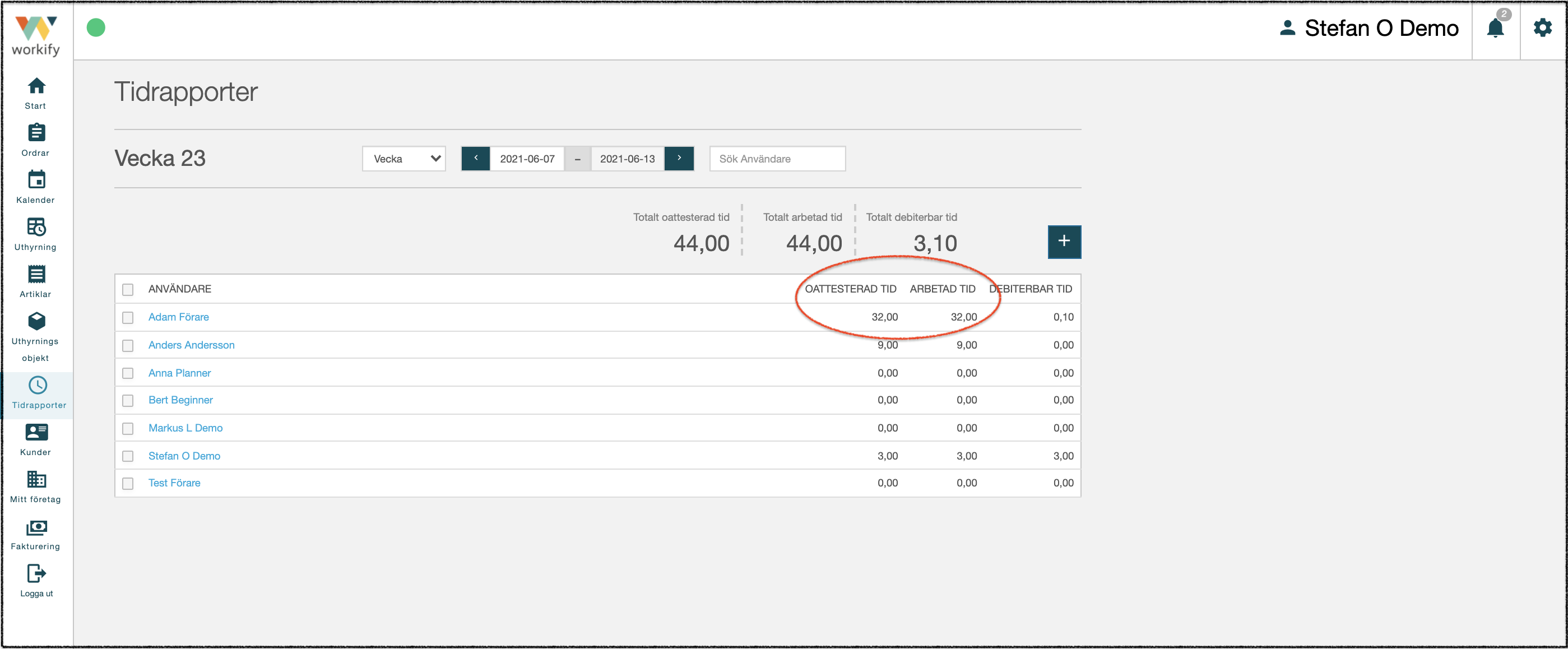Click the notification bell icon

[1495, 28]
